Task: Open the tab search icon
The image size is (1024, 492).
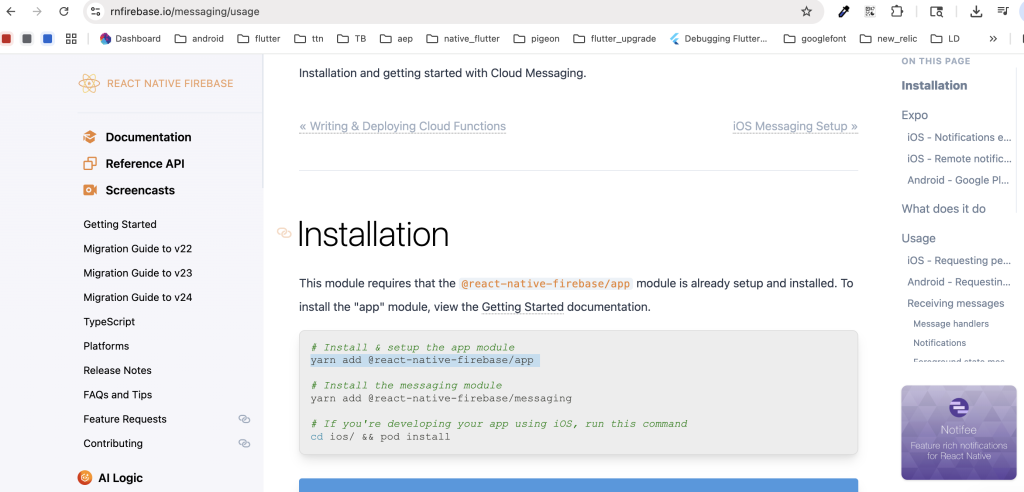Action: [936, 11]
